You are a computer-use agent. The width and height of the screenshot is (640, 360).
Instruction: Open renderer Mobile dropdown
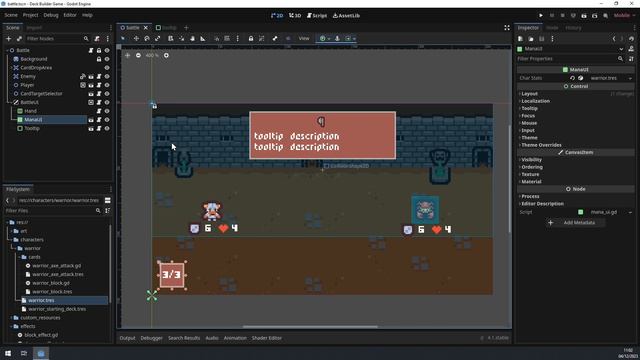click(624, 16)
